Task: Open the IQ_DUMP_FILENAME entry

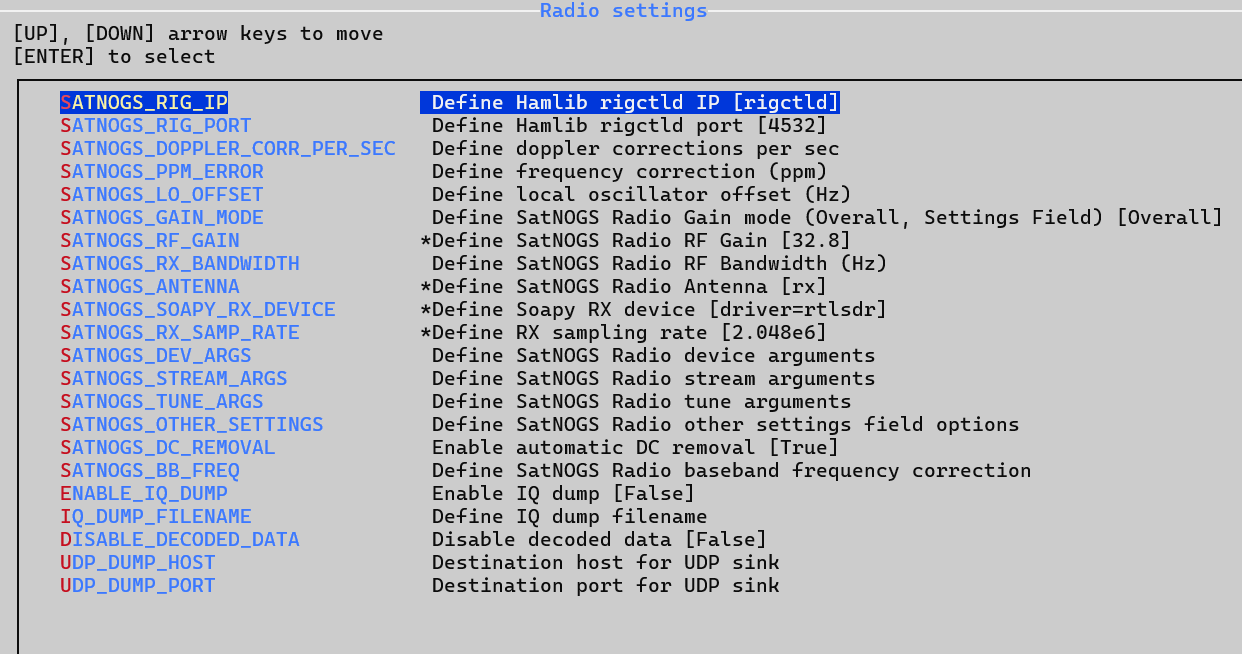Action: pos(156,517)
